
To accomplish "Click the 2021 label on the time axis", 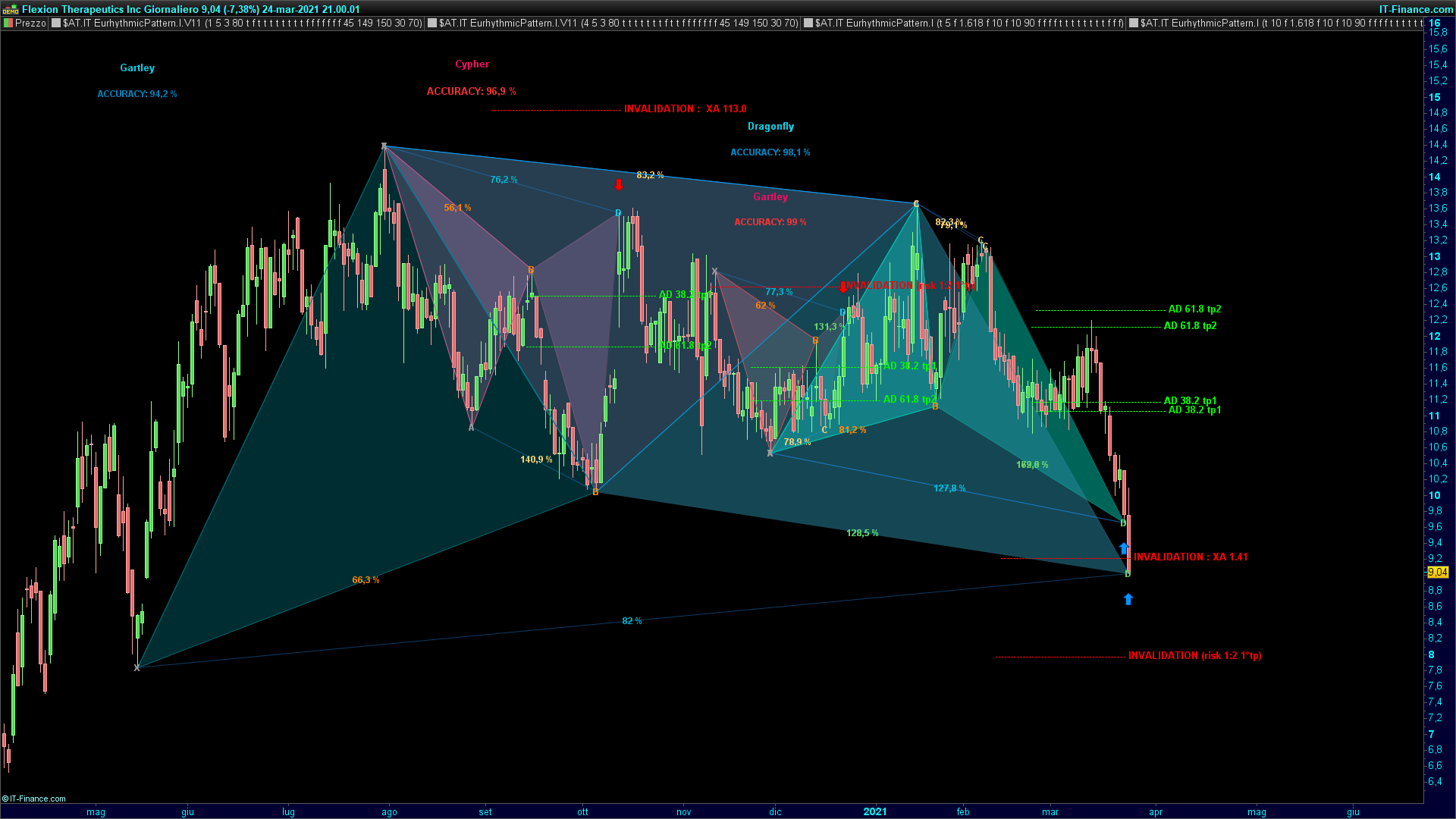I will [x=874, y=811].
